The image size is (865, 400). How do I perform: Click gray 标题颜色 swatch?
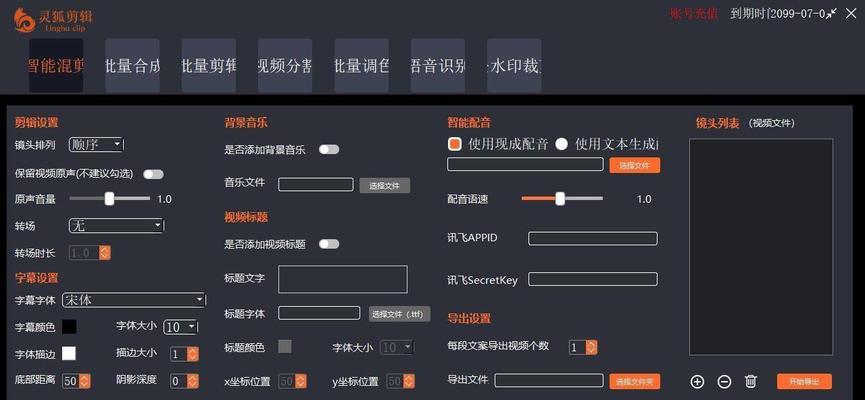coord(285,346)
